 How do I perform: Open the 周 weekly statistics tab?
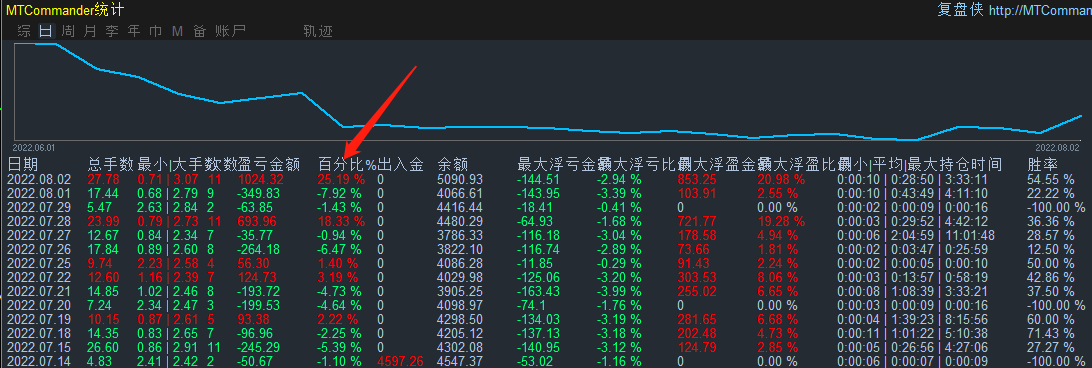(68, 31)
